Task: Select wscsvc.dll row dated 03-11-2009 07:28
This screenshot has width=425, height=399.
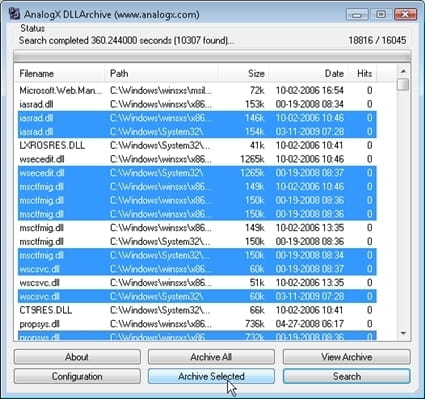Action: click(197, 296)
